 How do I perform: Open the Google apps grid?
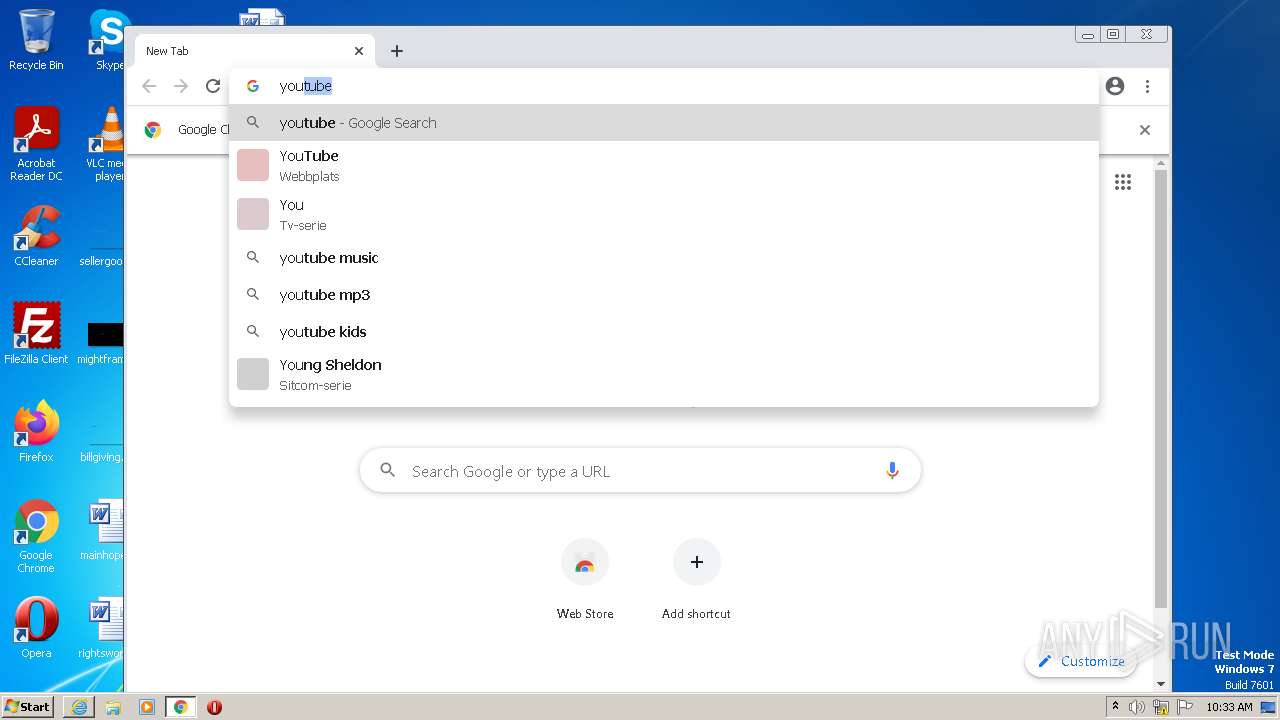pos(1123,182)
